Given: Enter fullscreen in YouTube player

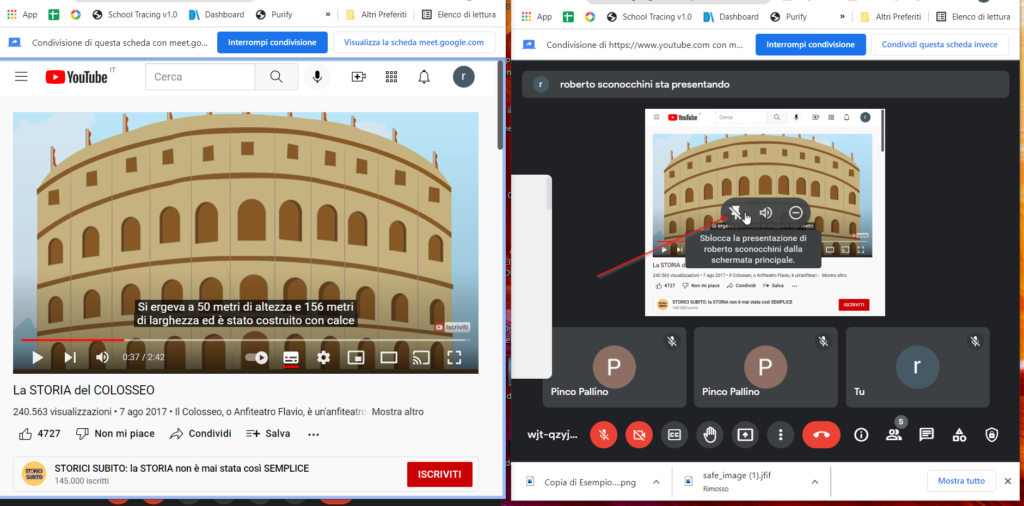Looking at the screenshot, I should (454, 357).
